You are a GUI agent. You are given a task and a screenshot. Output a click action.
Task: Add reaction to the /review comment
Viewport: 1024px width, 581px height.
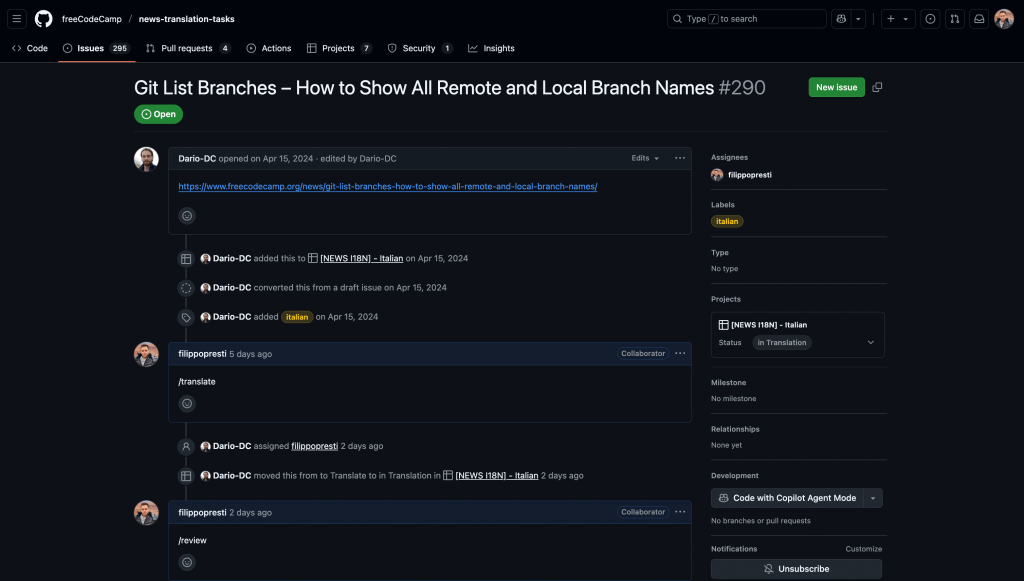[187, 562]
